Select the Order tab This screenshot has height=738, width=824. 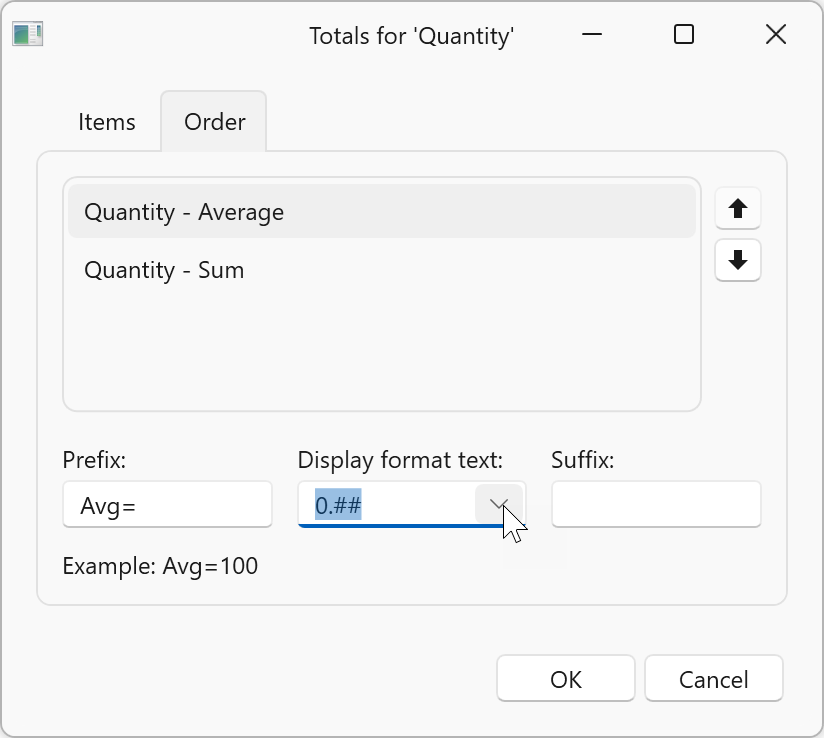[x=214, y=122]
